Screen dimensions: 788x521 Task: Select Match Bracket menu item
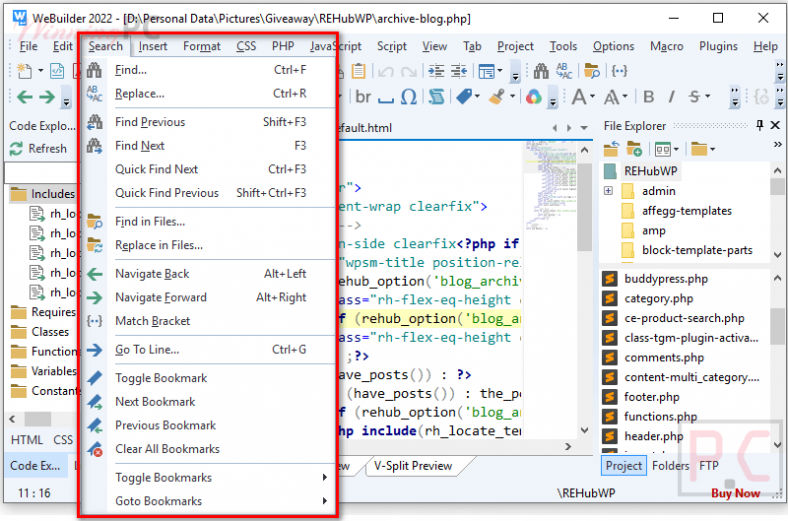(x=209, y=321)
